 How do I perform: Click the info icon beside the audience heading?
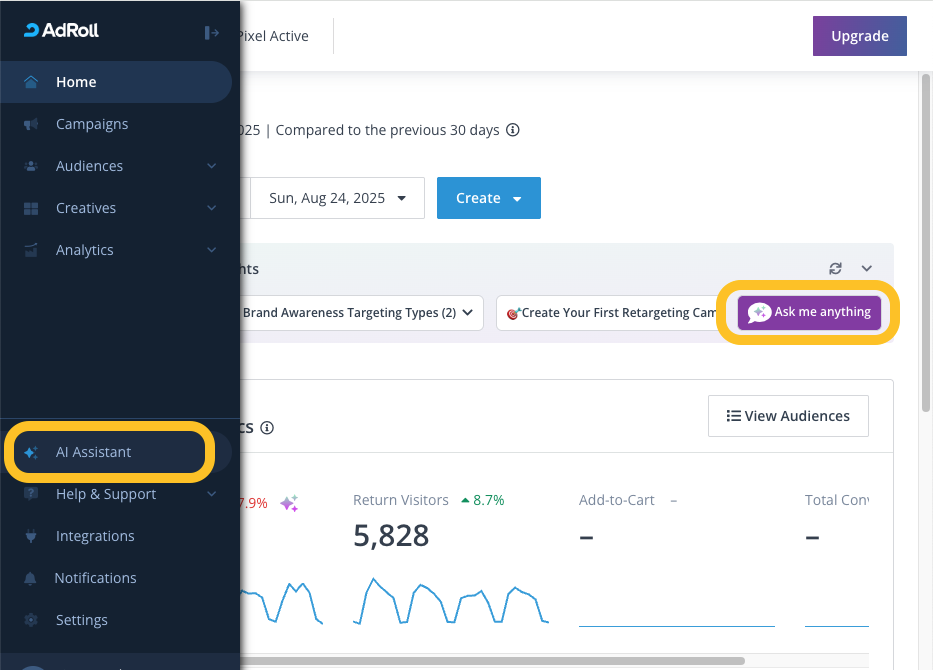pyautogui.click(x=267, y=428)
